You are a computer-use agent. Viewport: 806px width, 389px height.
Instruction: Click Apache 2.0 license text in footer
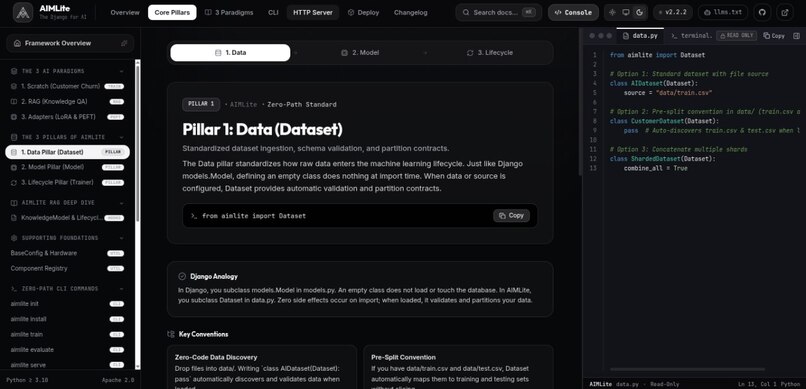click(118, 380)
